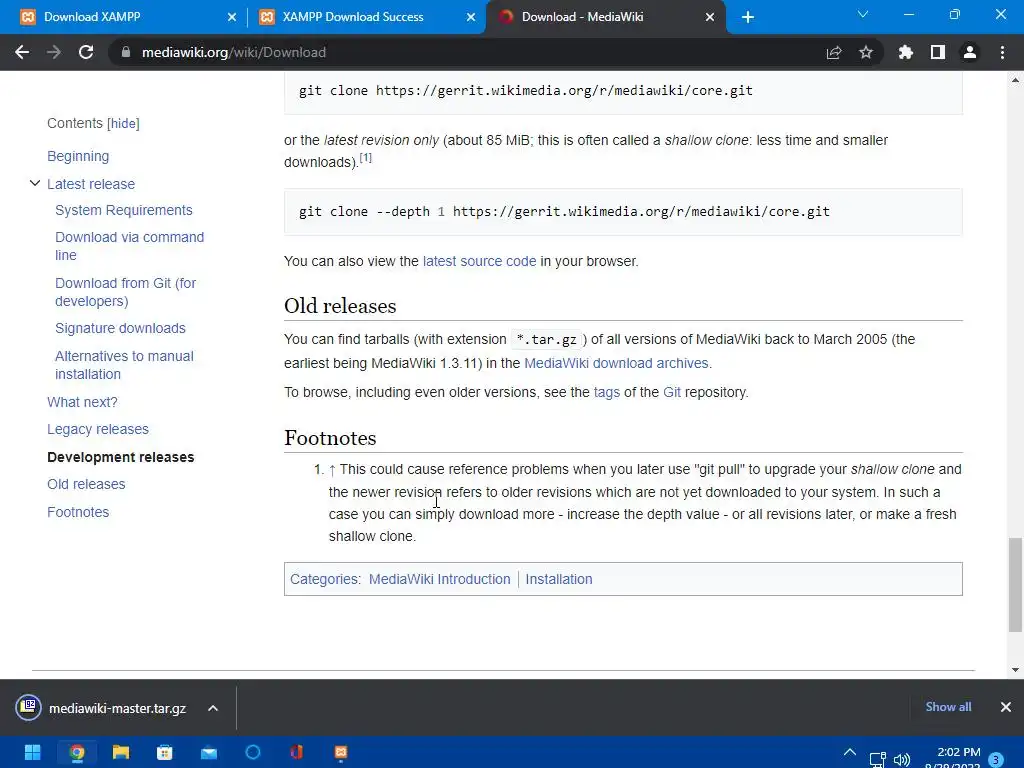Viewport: 1024px width, 768px height.
Task: Click the footnote up-arrow backlink
Action: [x=332, y=470]
